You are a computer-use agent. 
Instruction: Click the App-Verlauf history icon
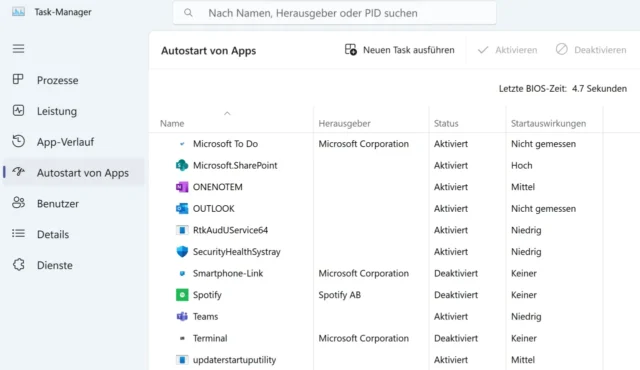pyautogui.click(x=18, y=141)
